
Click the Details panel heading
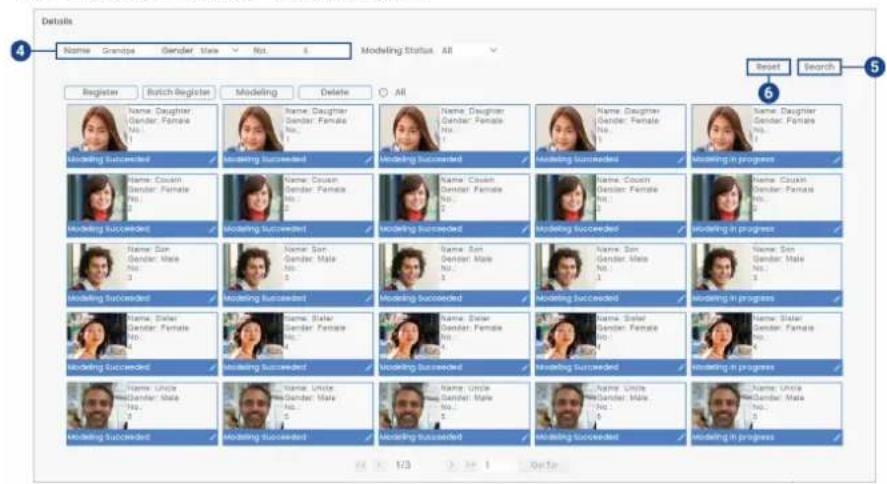pos(57,21)
